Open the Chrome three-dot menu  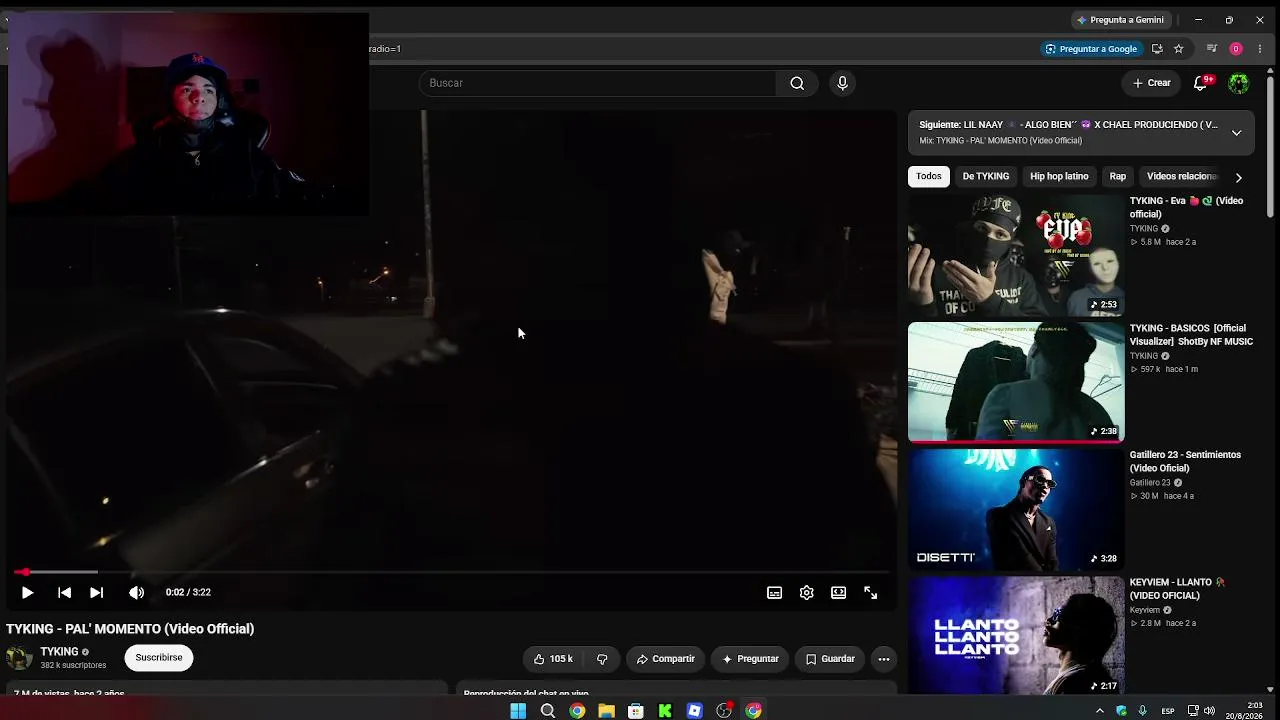click(x=1260, y=49)
